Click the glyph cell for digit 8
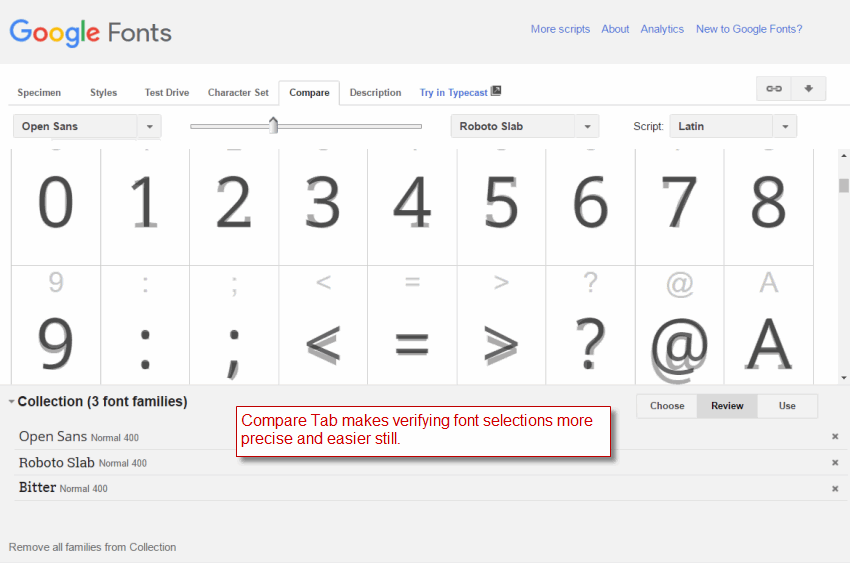Viewport: 850px width, 563px height. click(x=769, y=207)
